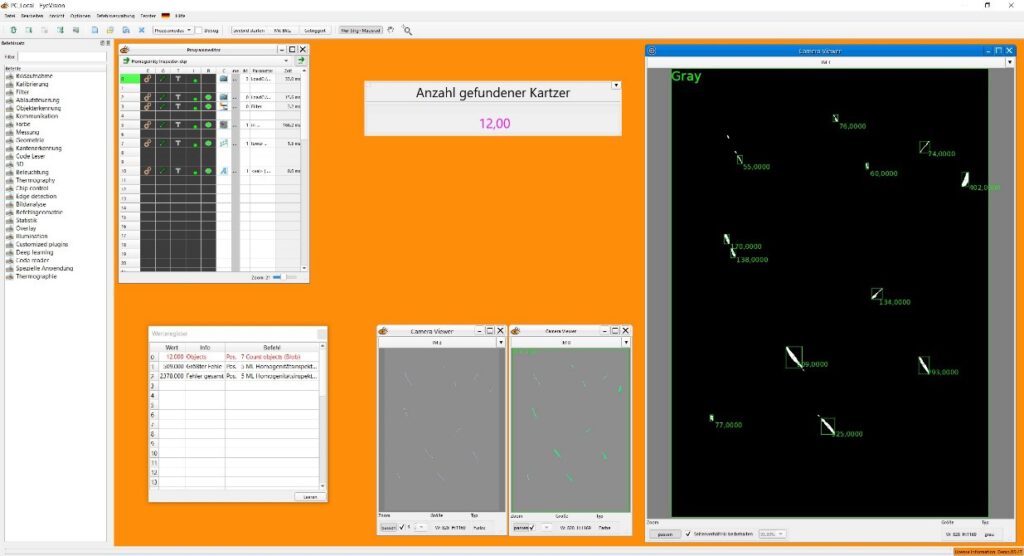Open the Optionen menu
Image resolution: width=1024 pixels, height=556 pixels.
[80, 16]
